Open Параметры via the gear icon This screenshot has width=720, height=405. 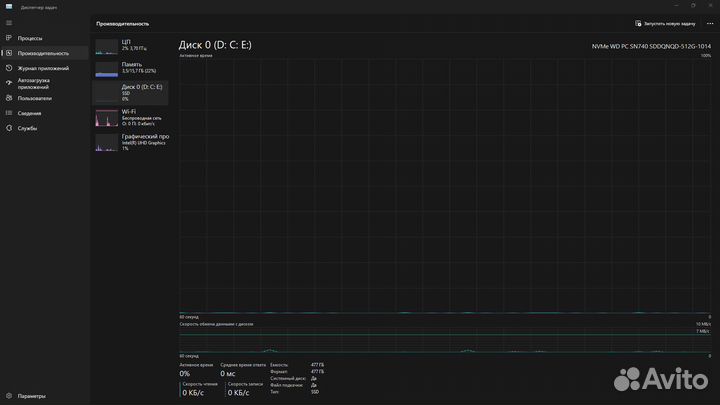point(9,396)
